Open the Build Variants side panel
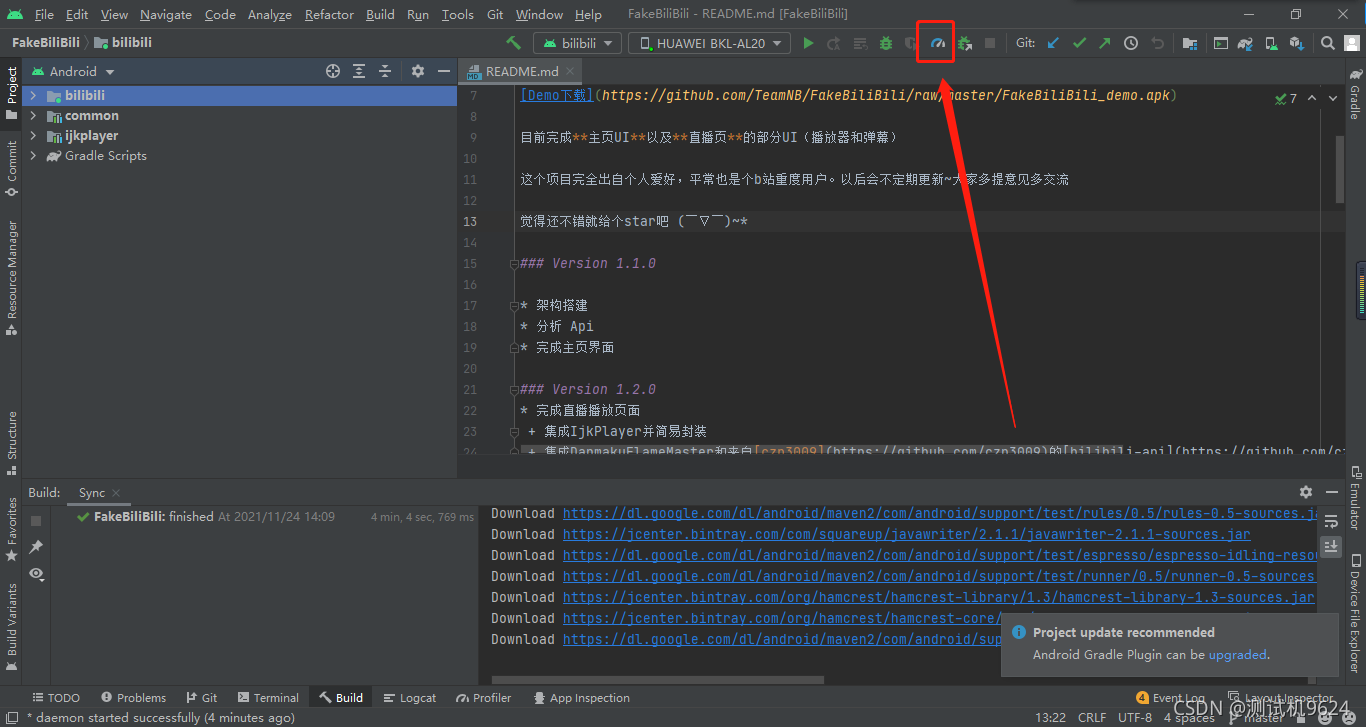1366x727 pixels. 11,626
